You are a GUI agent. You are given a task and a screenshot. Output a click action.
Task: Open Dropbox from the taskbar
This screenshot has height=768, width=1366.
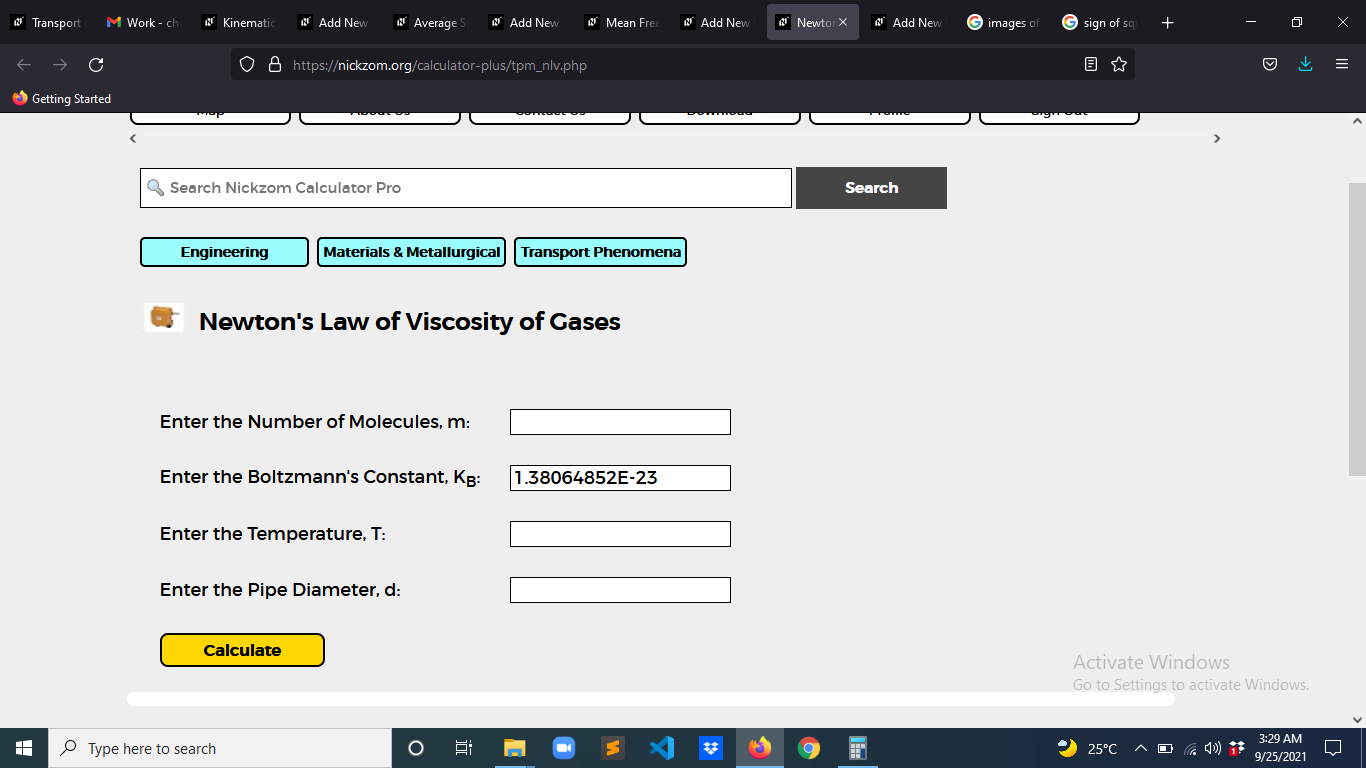pos(711,748)
